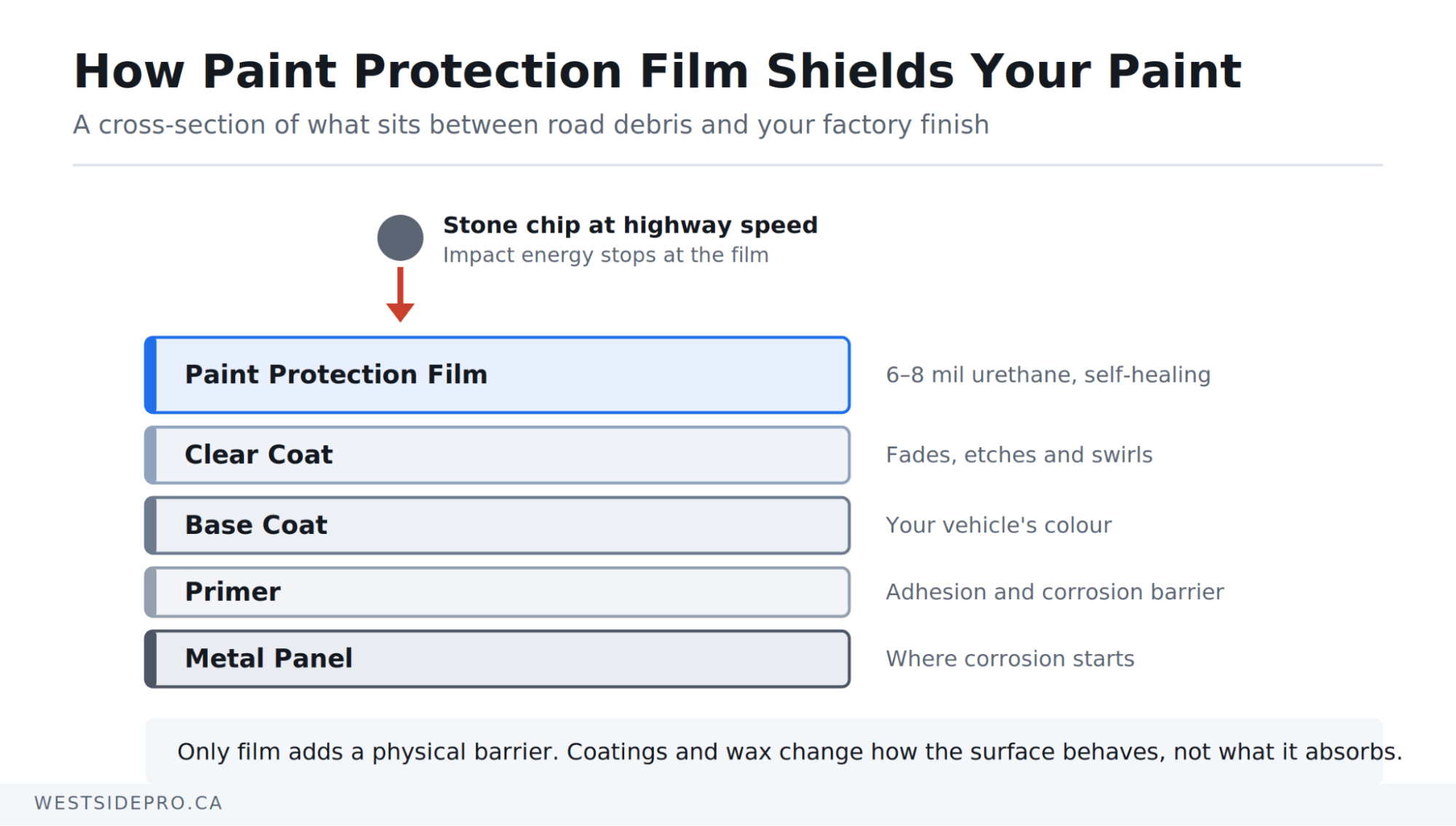The image size is (1456, 826).
Task: Click '6–8 mil urethane, self-healing' description
Action: tap(1048, 374)
